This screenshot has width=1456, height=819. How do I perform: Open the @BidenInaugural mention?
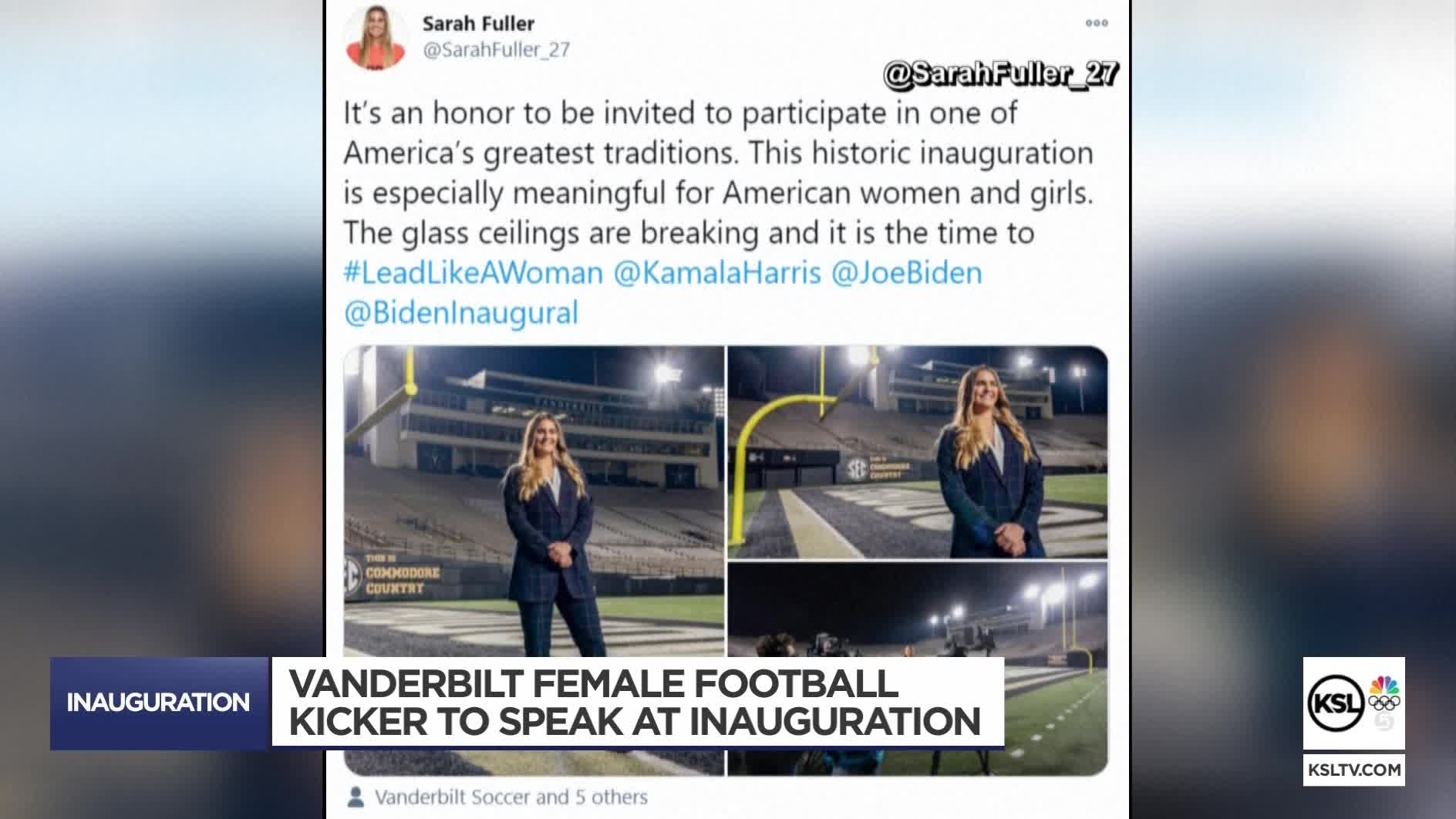(460, 313)
